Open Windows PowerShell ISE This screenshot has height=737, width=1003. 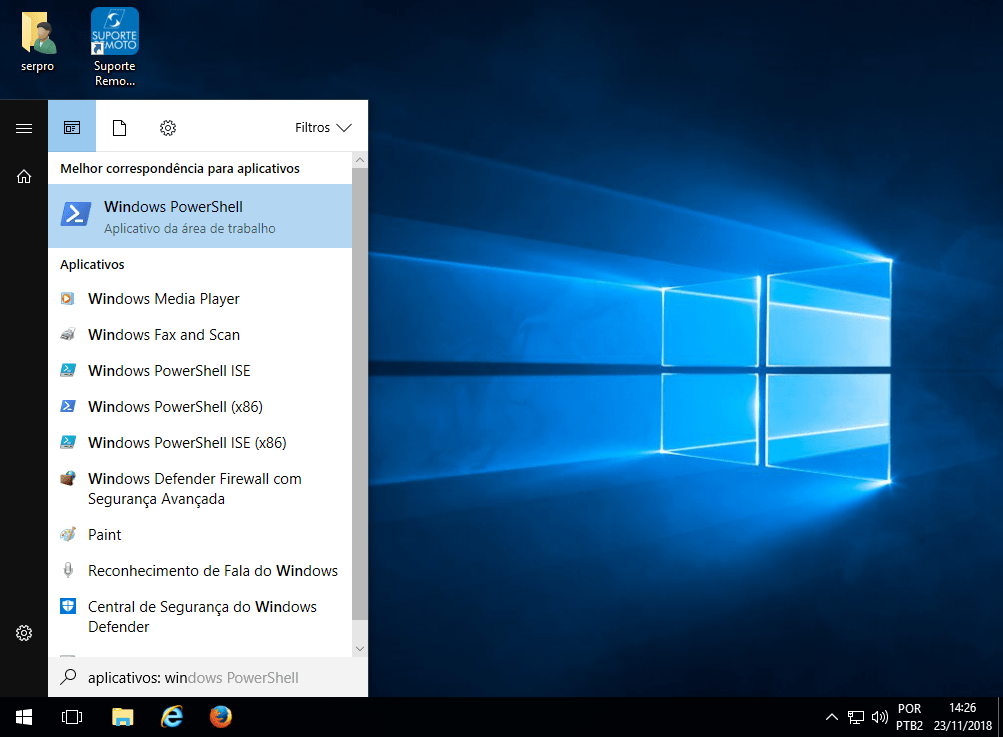(169, 371)
